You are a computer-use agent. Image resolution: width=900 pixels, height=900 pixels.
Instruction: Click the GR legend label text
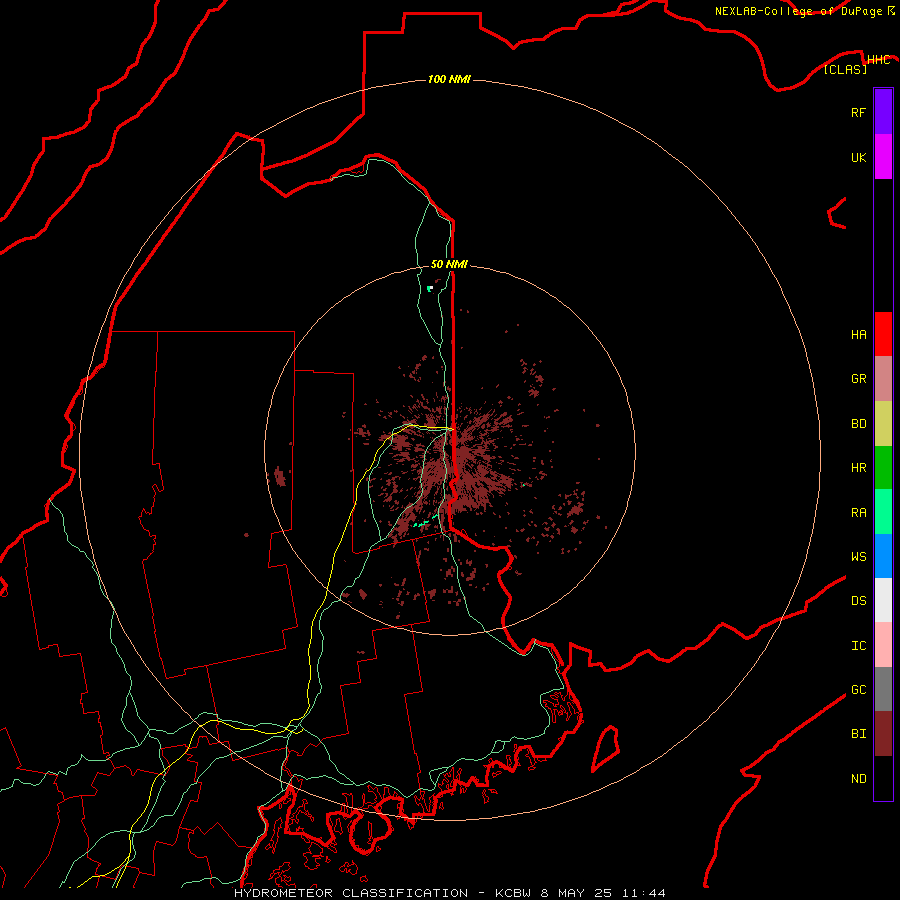point(859,379)
